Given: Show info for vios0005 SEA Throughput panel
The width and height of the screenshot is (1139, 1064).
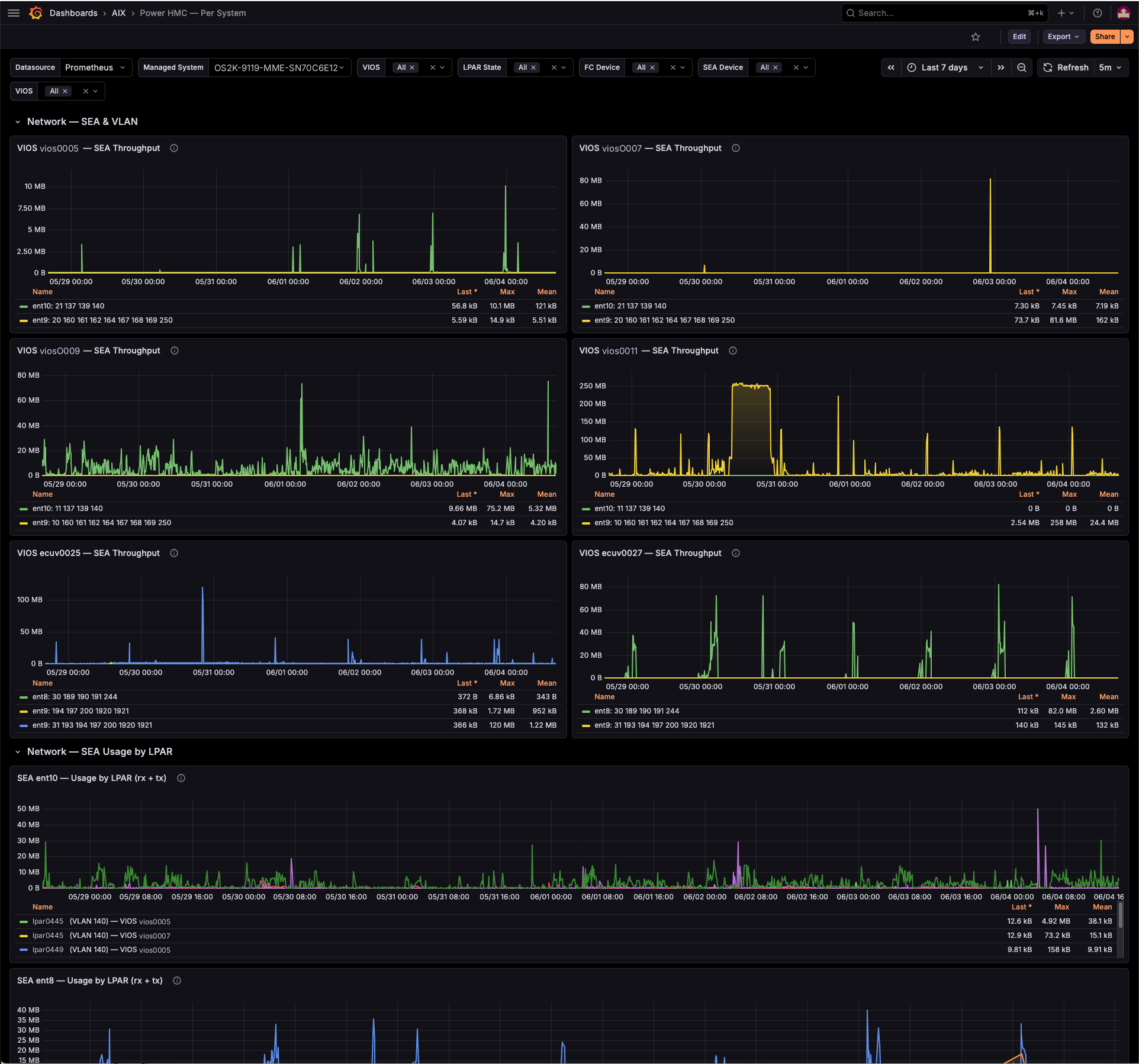Looking at the screenshot, I should tap(174, 148).
